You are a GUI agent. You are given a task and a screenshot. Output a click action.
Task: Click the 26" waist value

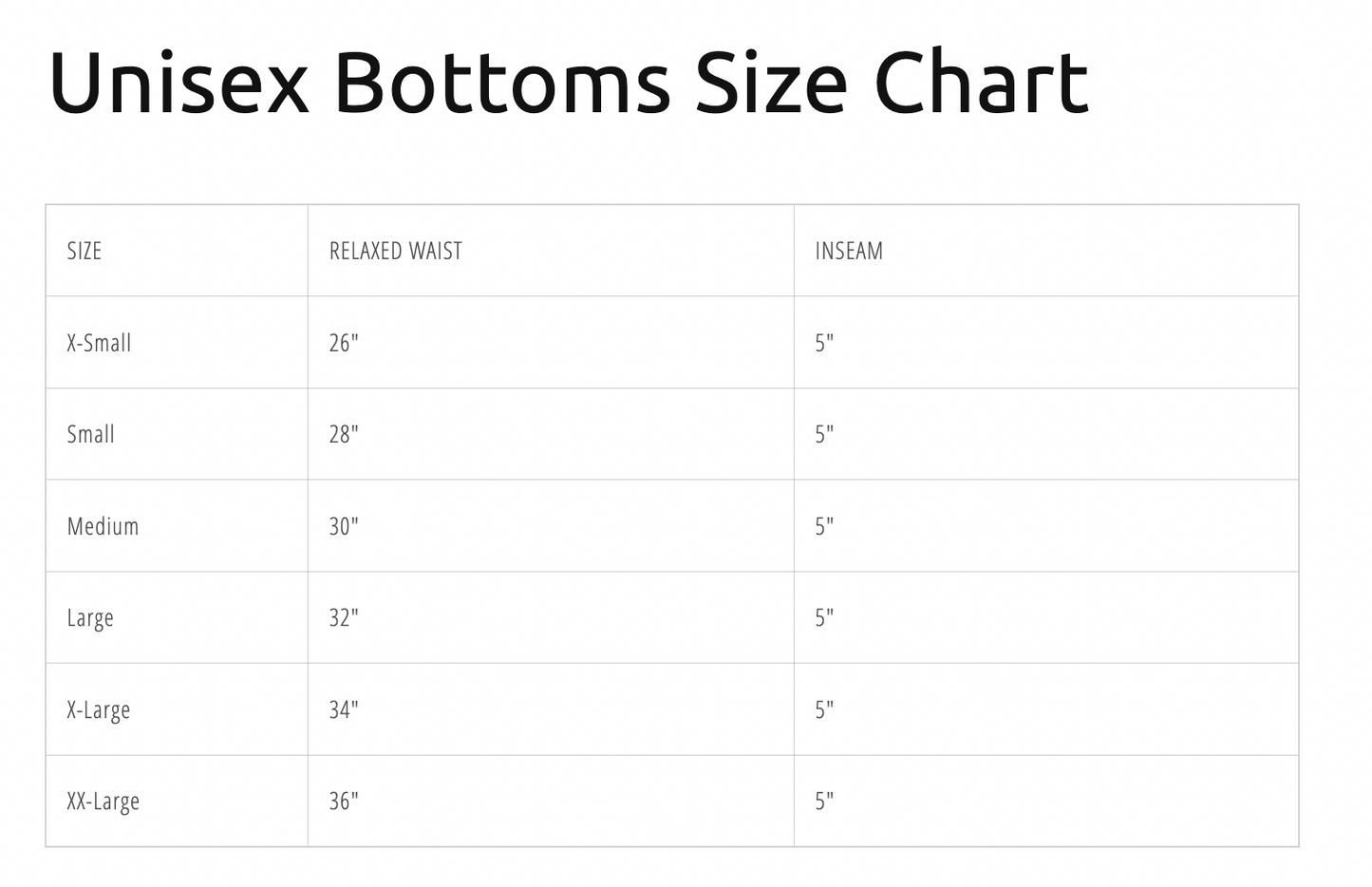(344, 343)
